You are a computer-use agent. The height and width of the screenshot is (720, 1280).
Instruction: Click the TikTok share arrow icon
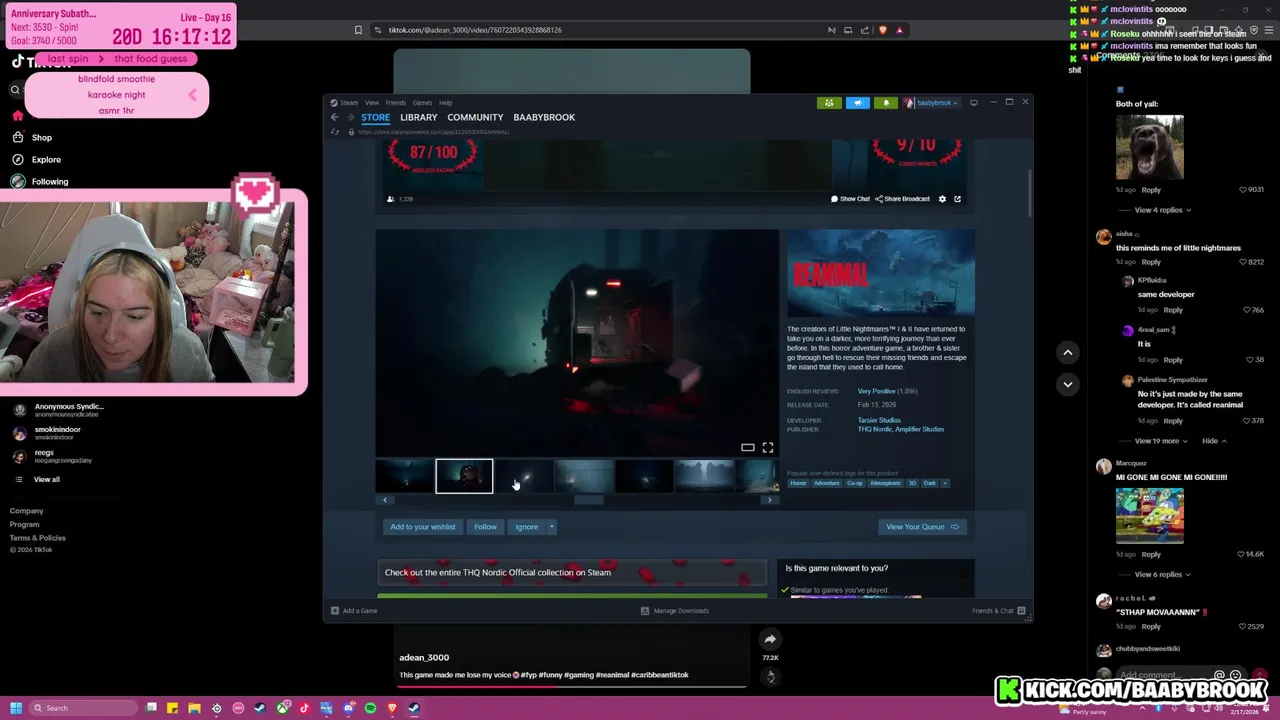[770, 640]
